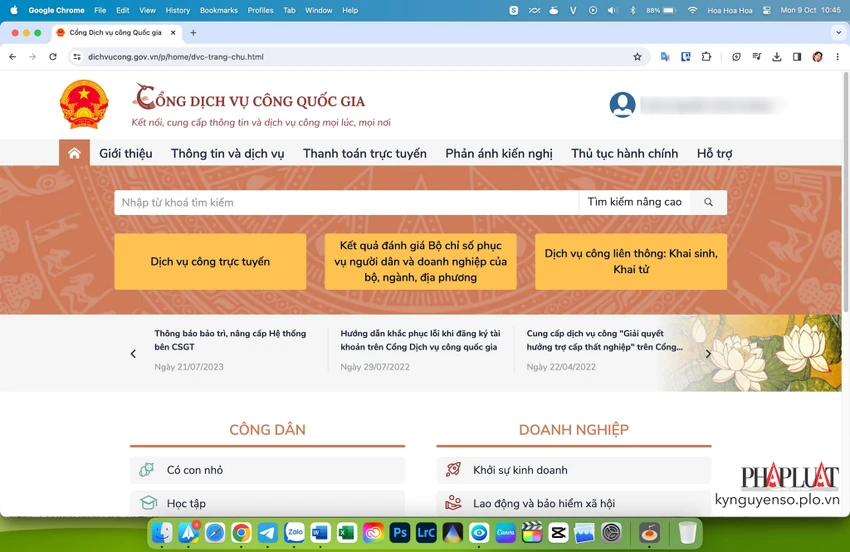Open Phản ánh kiến nghị menu
This screenshot has width=850, height=552.
(x=499, y=153)
